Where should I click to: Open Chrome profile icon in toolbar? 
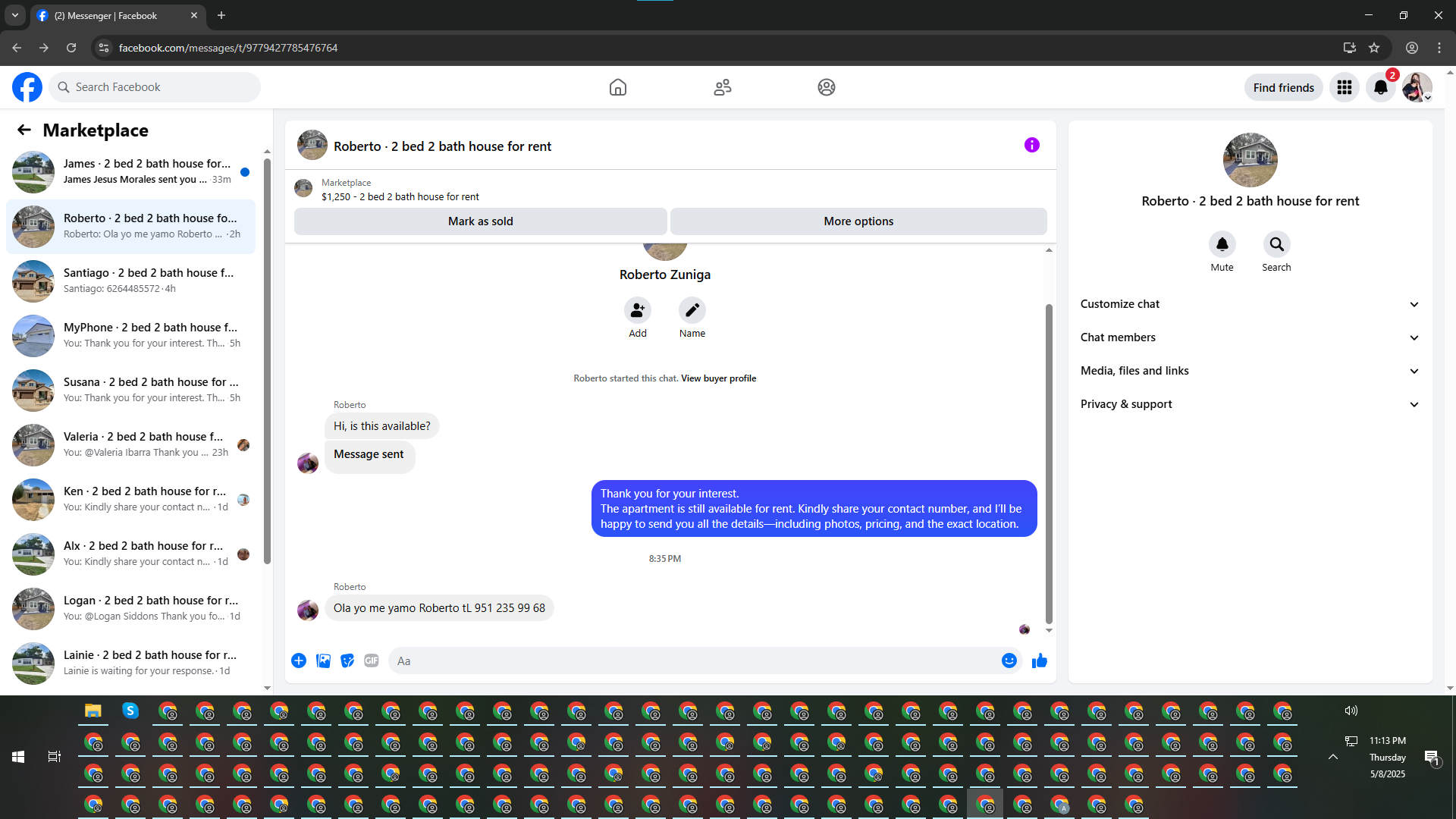tap(1412, 48)
